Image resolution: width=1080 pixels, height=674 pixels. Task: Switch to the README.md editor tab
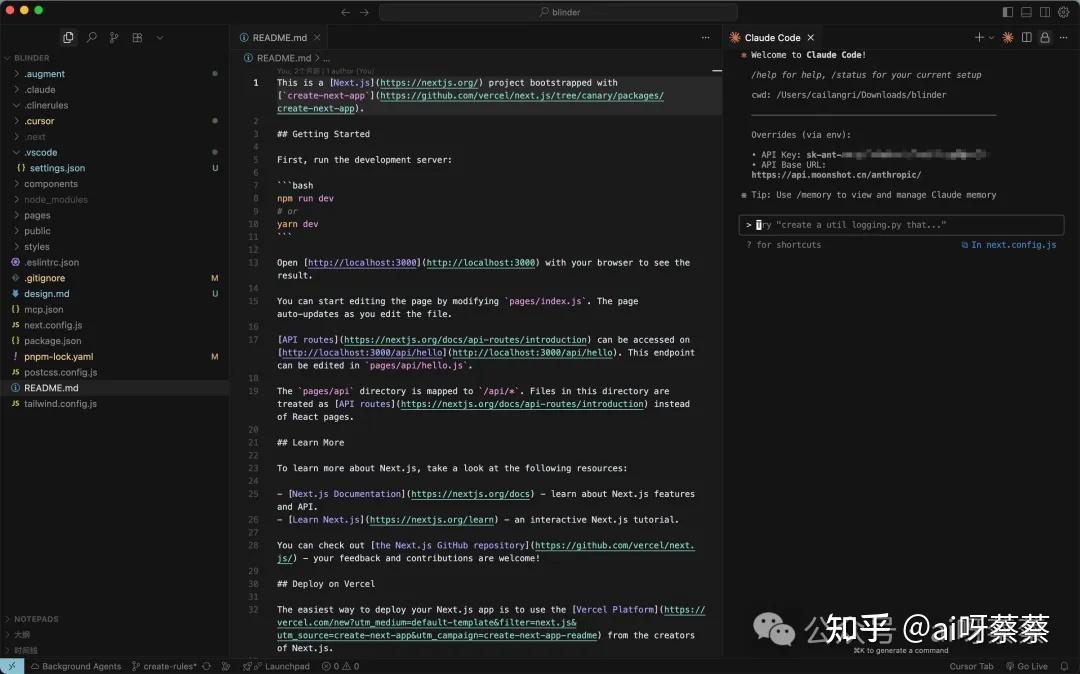point(278,36)
